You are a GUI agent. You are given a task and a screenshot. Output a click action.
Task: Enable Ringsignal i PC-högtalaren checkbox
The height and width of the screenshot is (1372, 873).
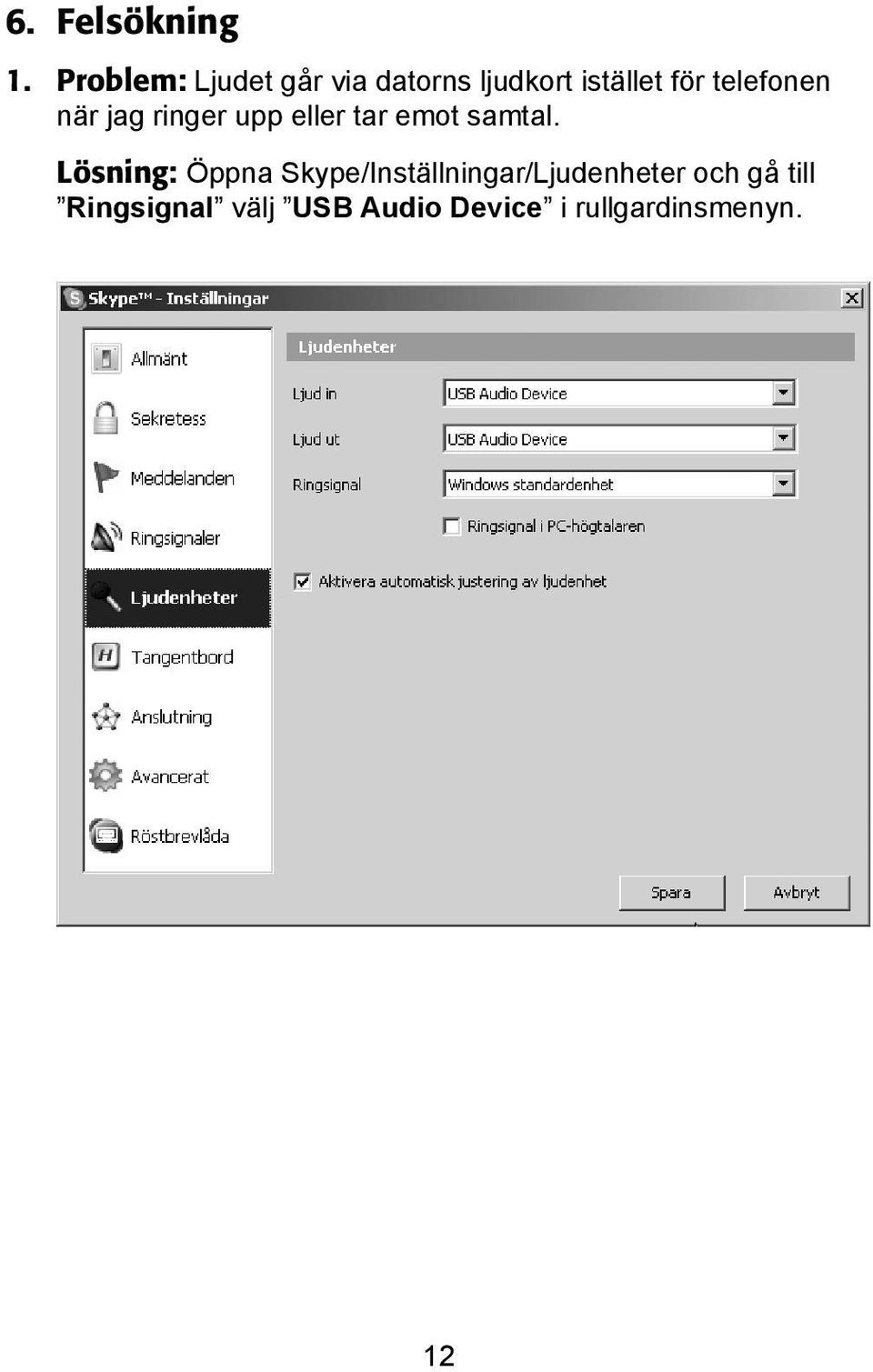pos(452,526)
